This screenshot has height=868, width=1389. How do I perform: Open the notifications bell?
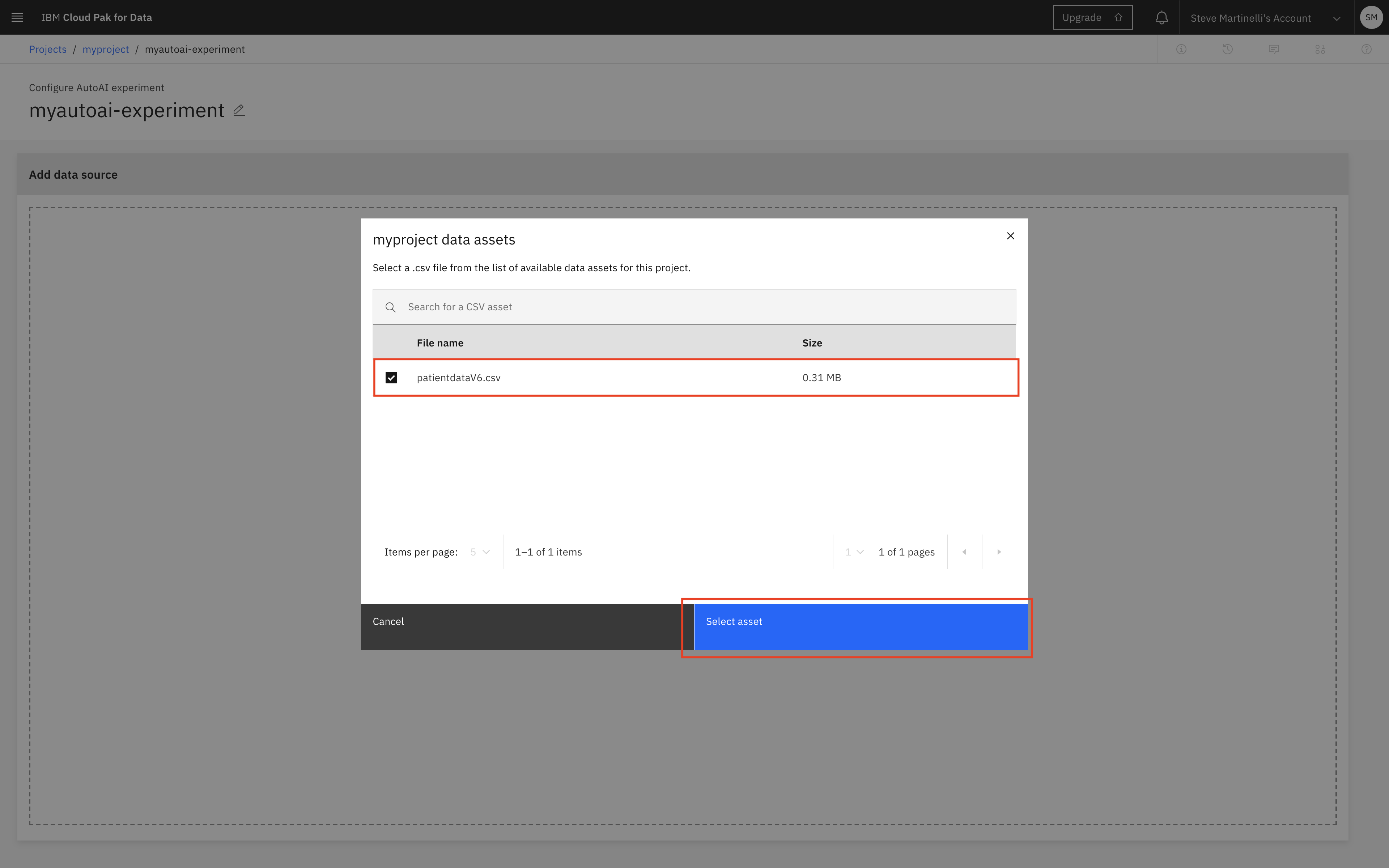click(x=1161, y=18)
